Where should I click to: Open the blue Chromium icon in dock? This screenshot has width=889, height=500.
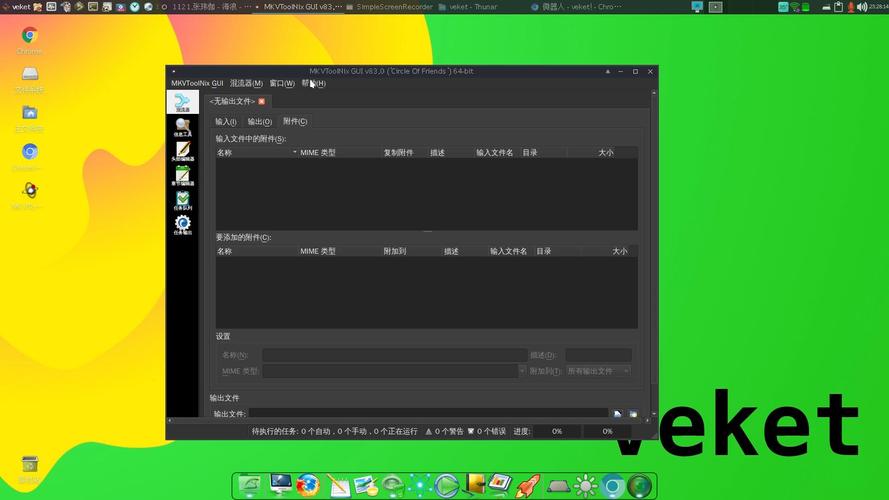(x=612, y=486)
